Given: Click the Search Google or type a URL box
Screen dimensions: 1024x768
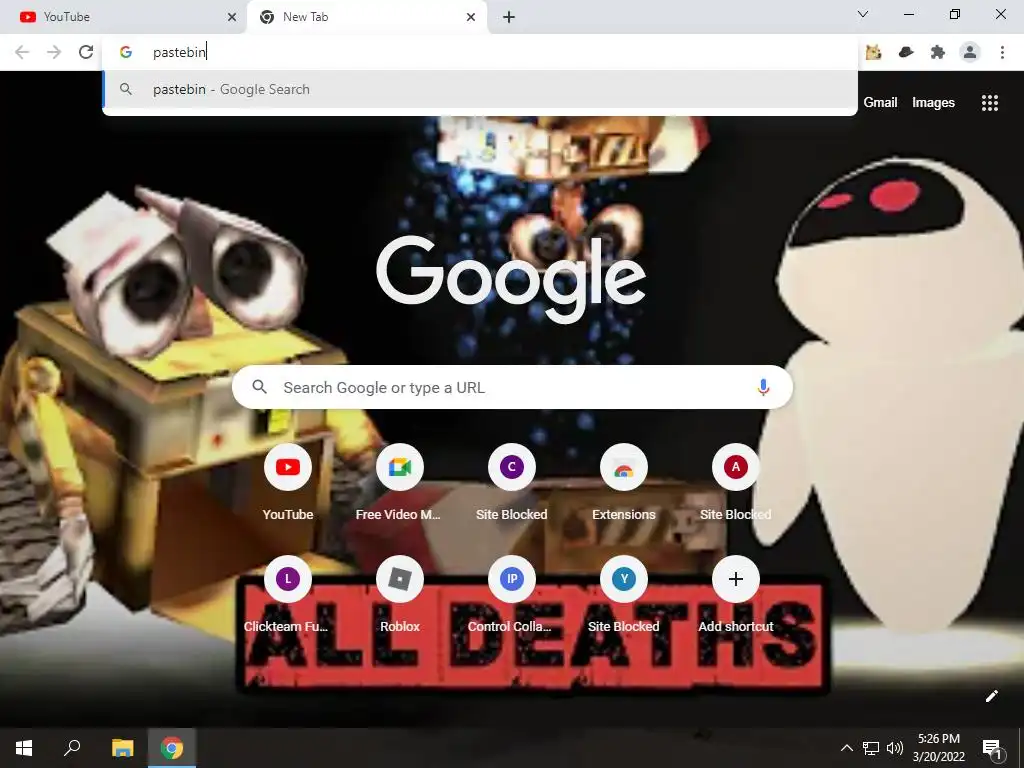Looking at the screenshot, I should pyautogui.click(x=513, y=387).
